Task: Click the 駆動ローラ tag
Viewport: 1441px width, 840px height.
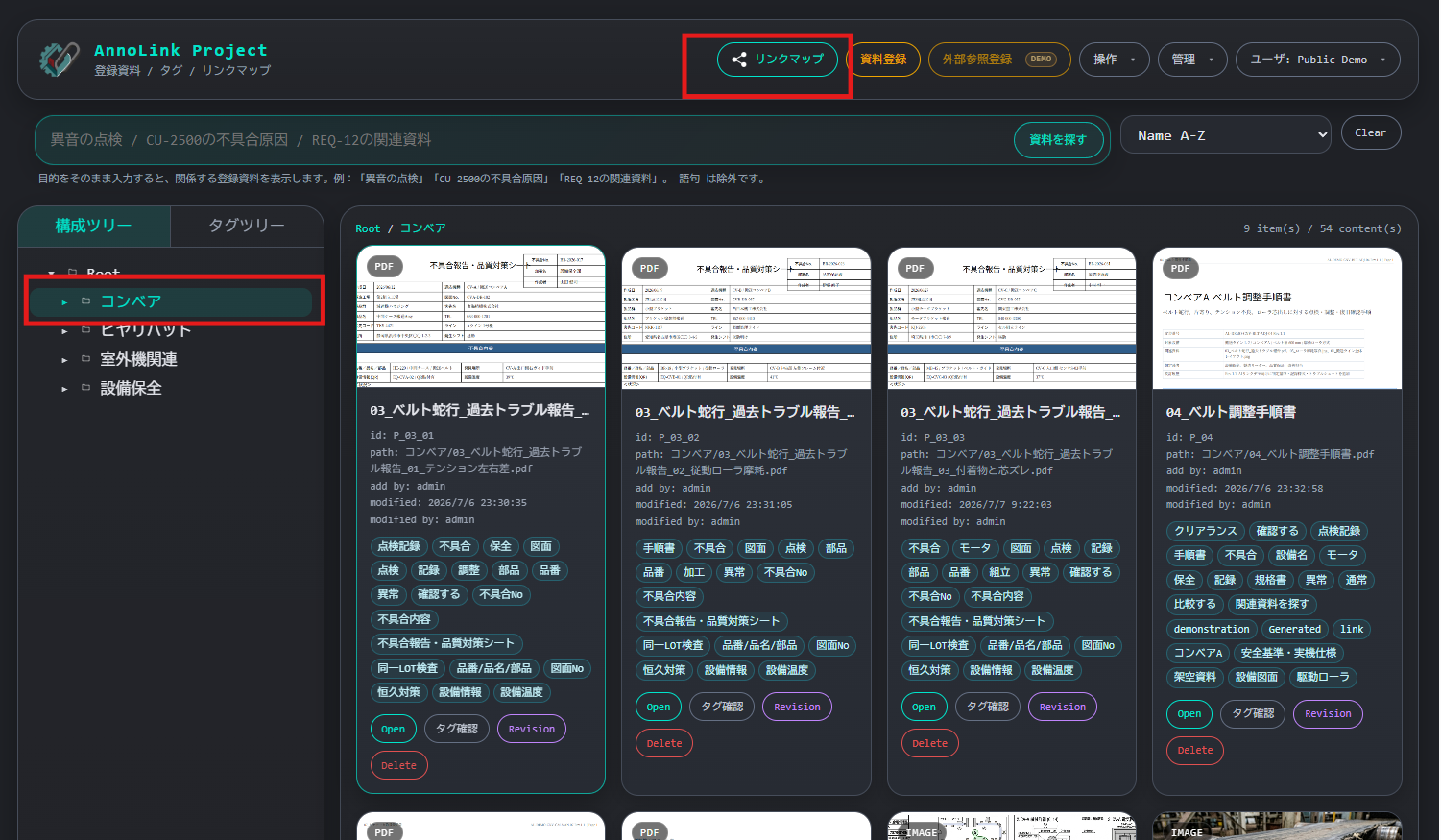Action: tap(1323, 678)
